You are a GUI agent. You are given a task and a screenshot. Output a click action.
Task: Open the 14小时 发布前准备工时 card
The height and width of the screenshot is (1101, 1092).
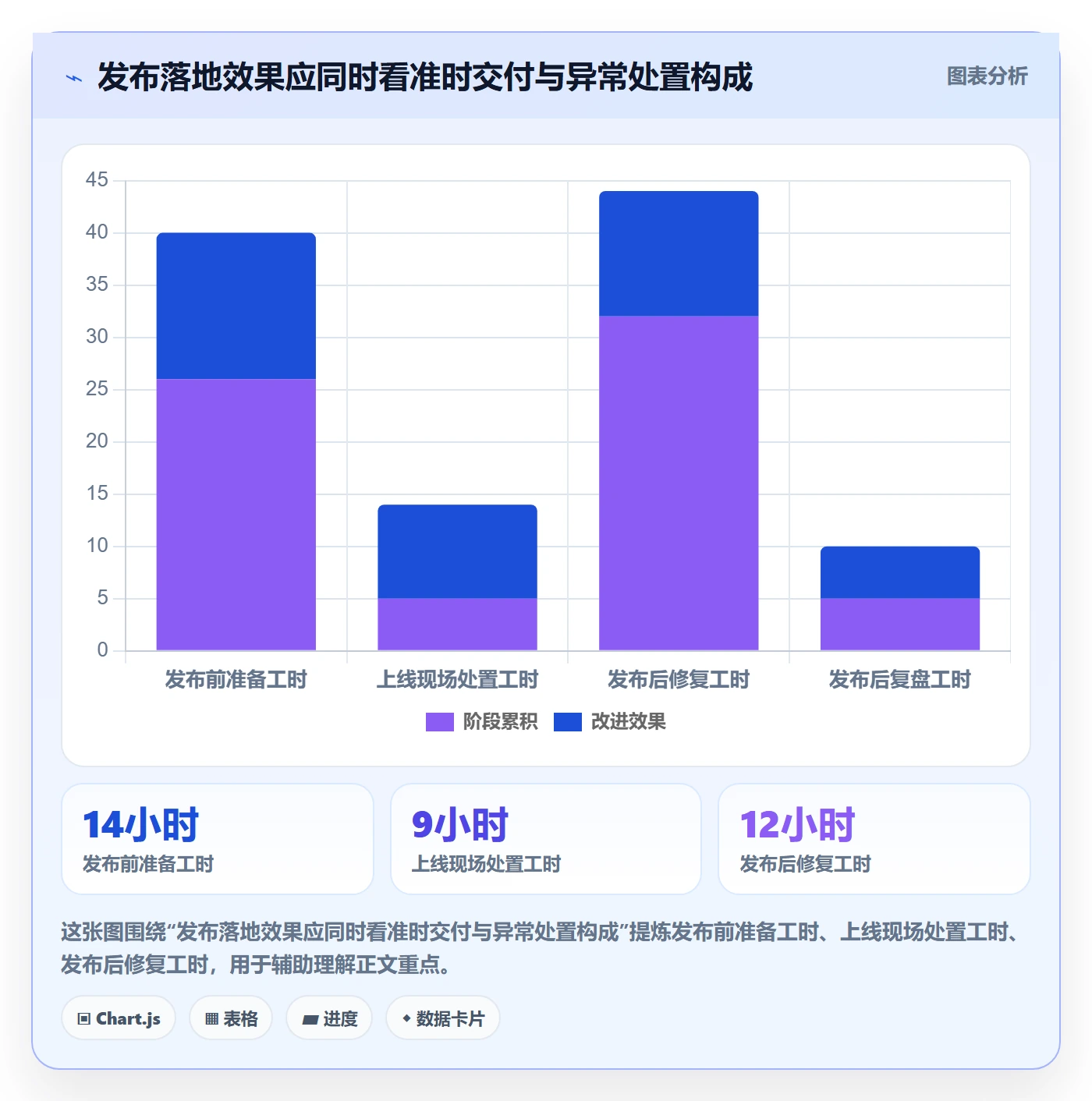point(218,839)
